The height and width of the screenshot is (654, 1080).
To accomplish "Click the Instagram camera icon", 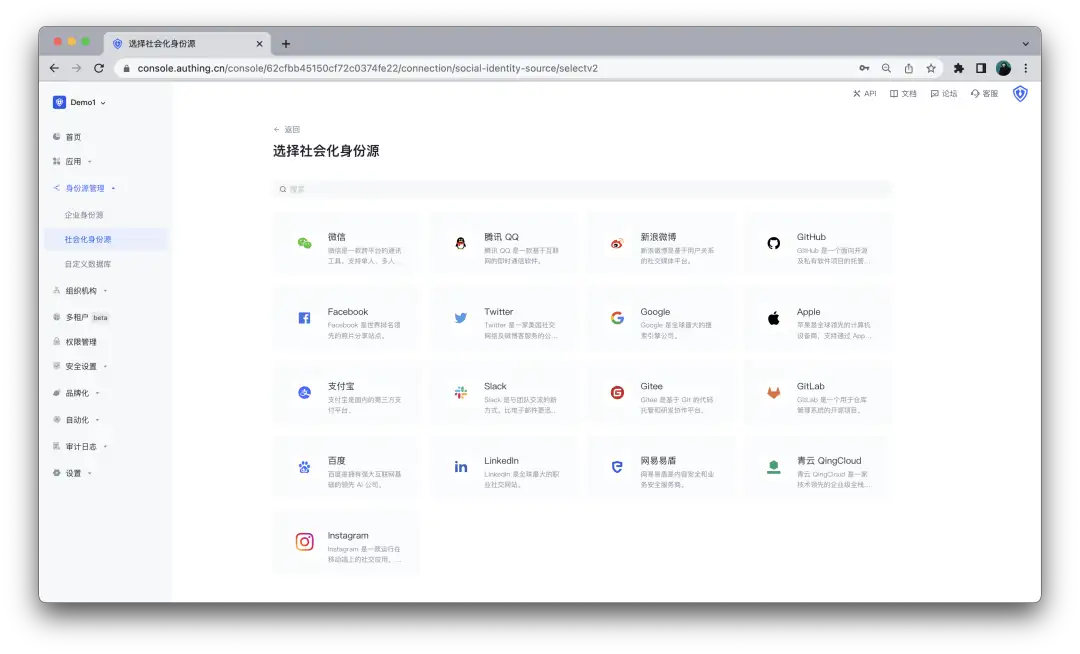I will [x=304, y=542].
